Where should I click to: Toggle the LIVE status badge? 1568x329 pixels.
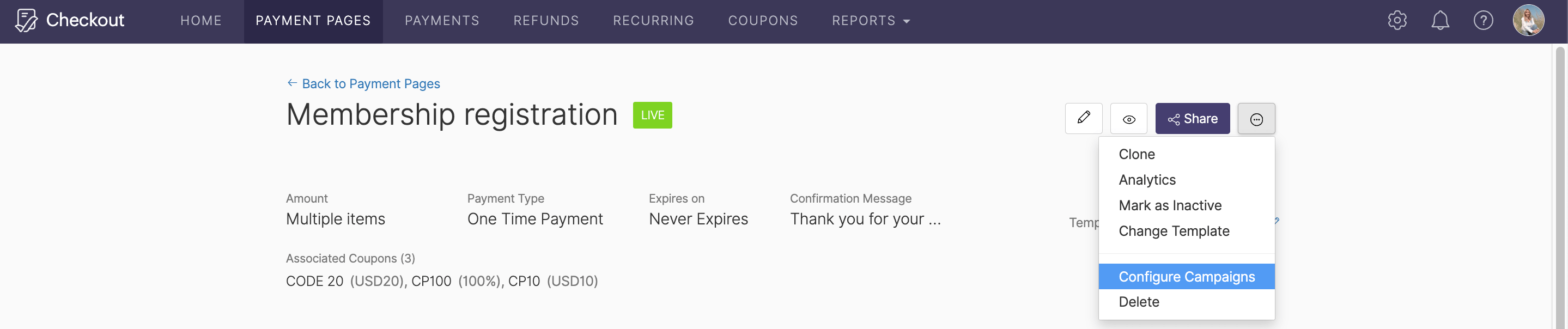click(x=652, y=115)
